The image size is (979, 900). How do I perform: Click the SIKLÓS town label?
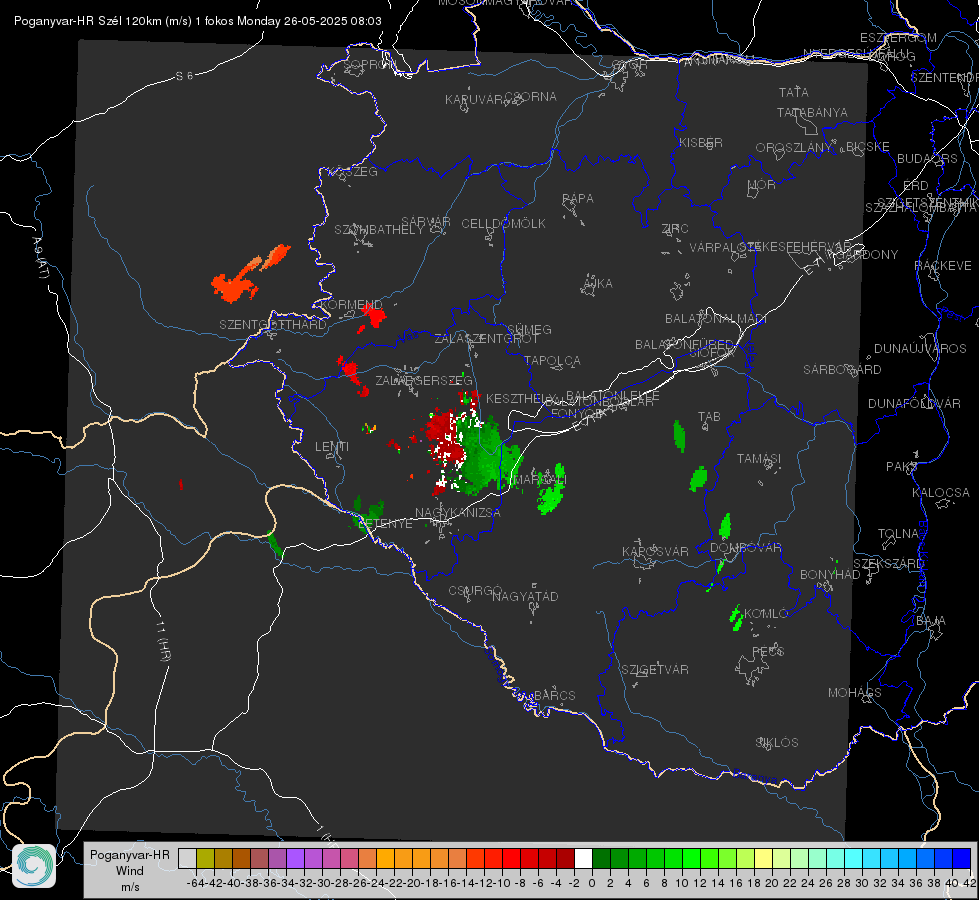[x=777, y=743]
